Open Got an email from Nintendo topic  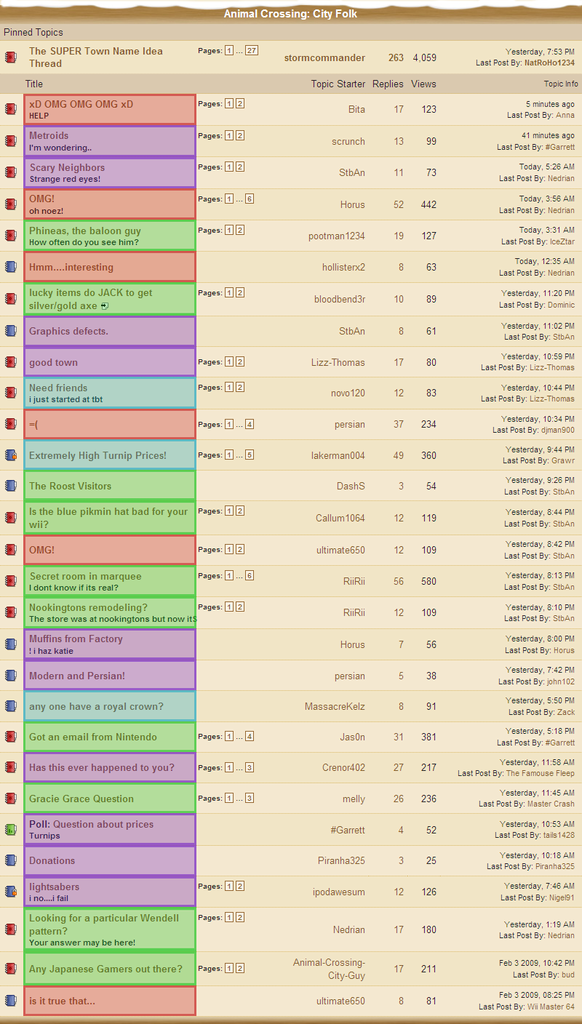point(93,737)
